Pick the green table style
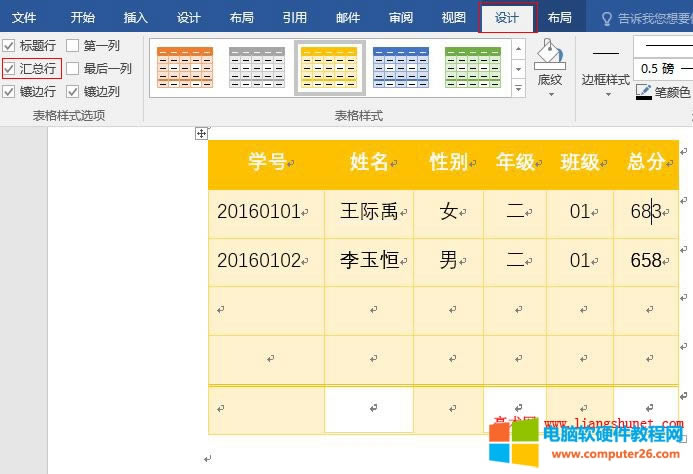 pos(473,66)
